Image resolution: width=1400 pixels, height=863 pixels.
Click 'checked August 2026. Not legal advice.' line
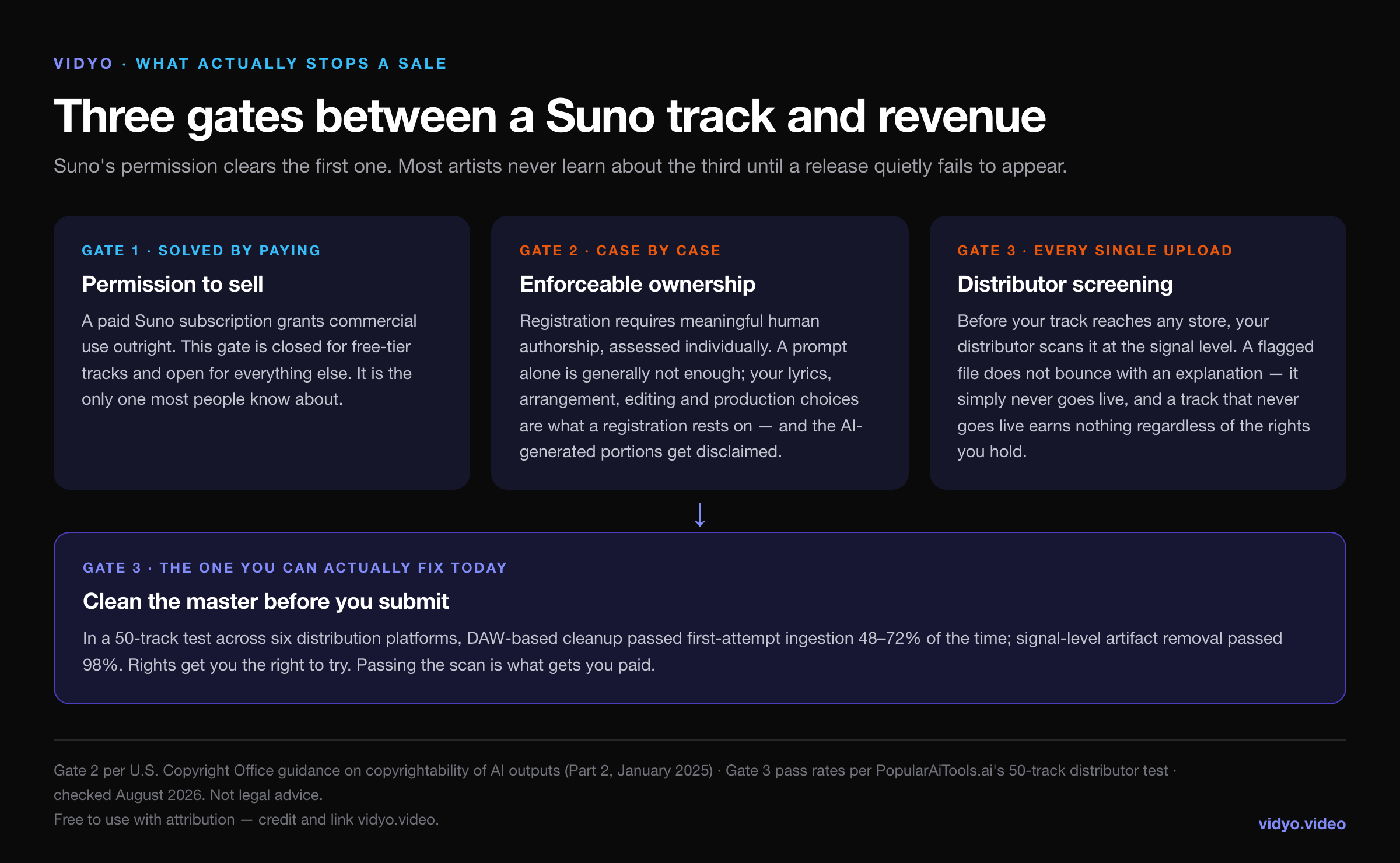tap(188, 795)
